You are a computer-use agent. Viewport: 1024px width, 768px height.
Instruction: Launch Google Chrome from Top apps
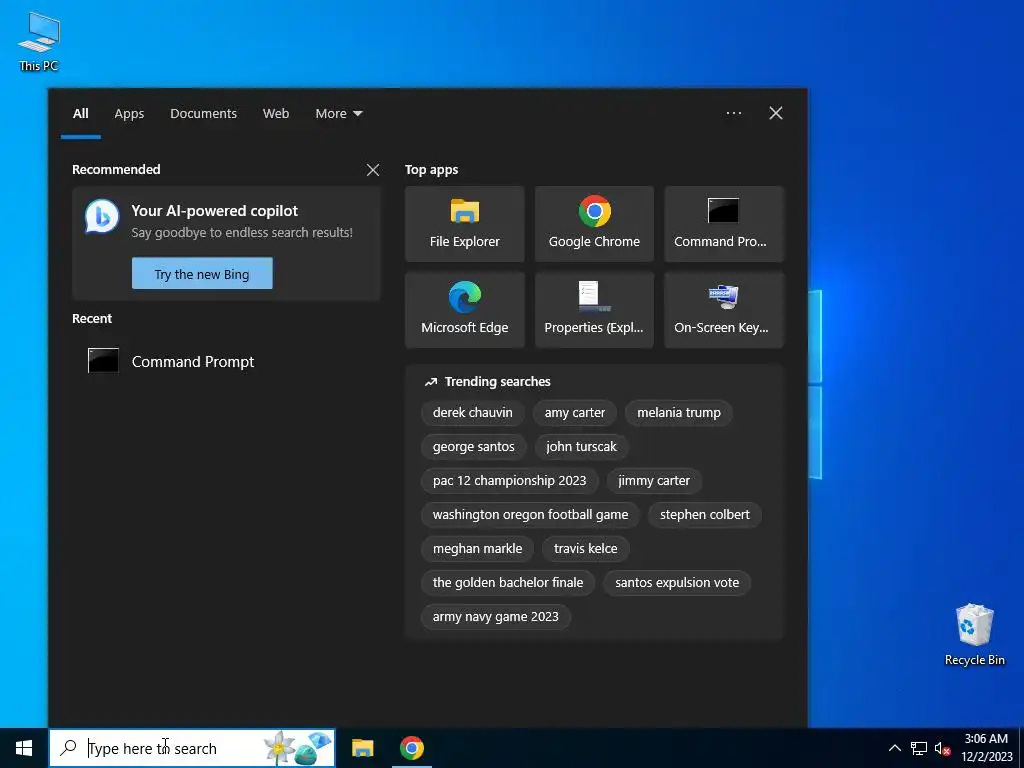click(594, 224)
